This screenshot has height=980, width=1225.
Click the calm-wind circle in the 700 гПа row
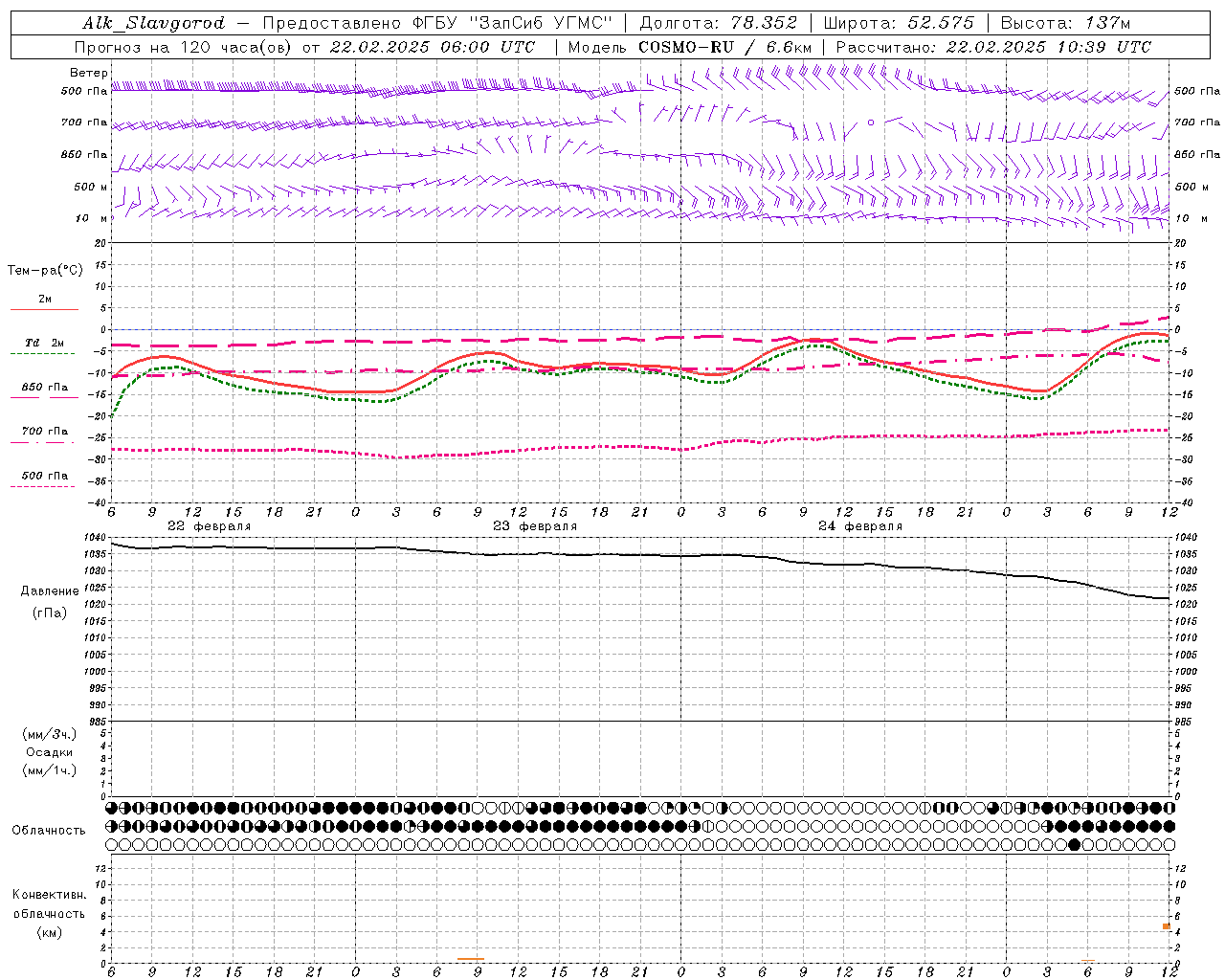[x=871, y=122]
